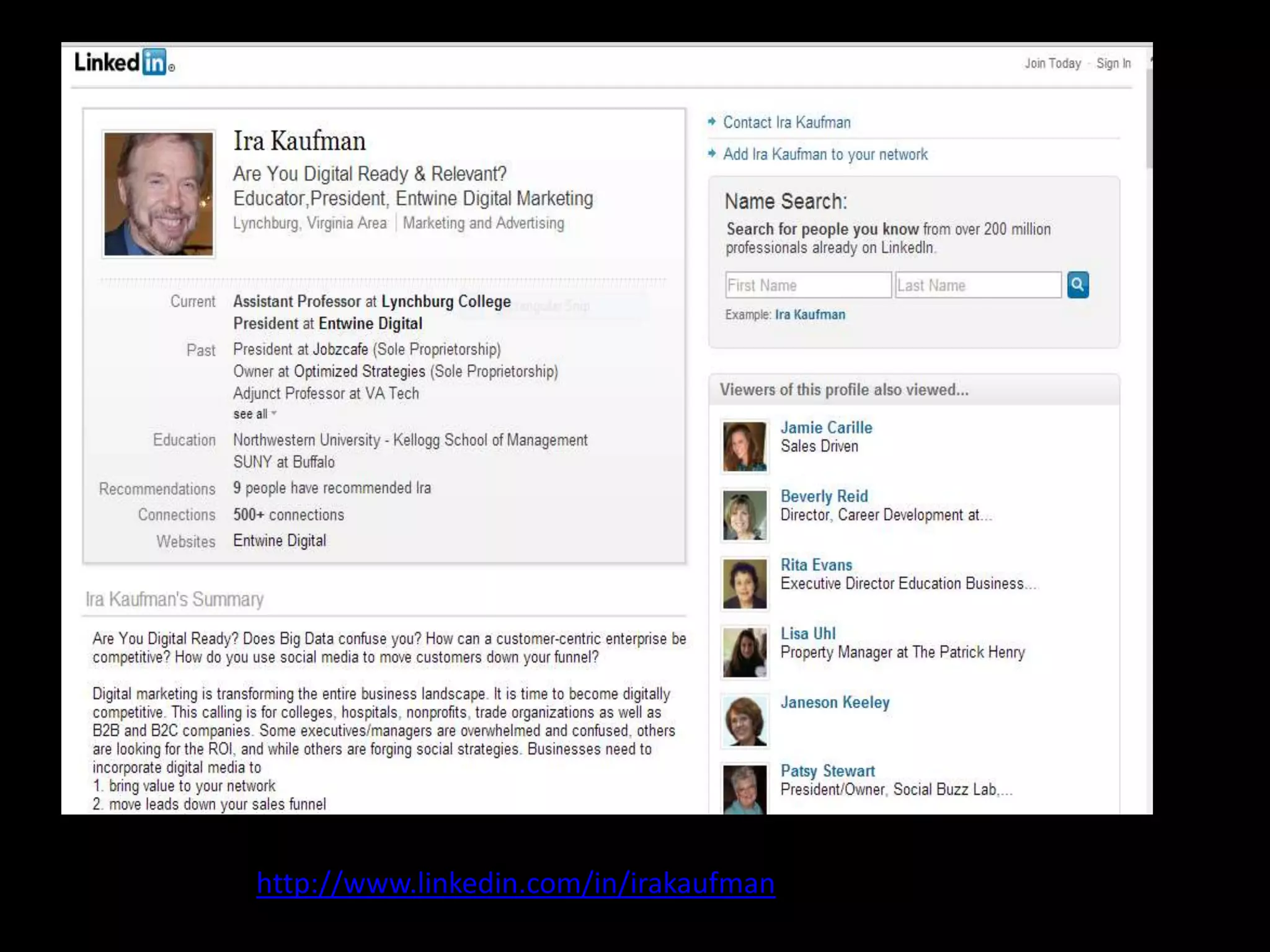Click 'Are You Digital Ready & Relevant?' headline
Viewport: 1270px width, 952px height.
(370, 174)
